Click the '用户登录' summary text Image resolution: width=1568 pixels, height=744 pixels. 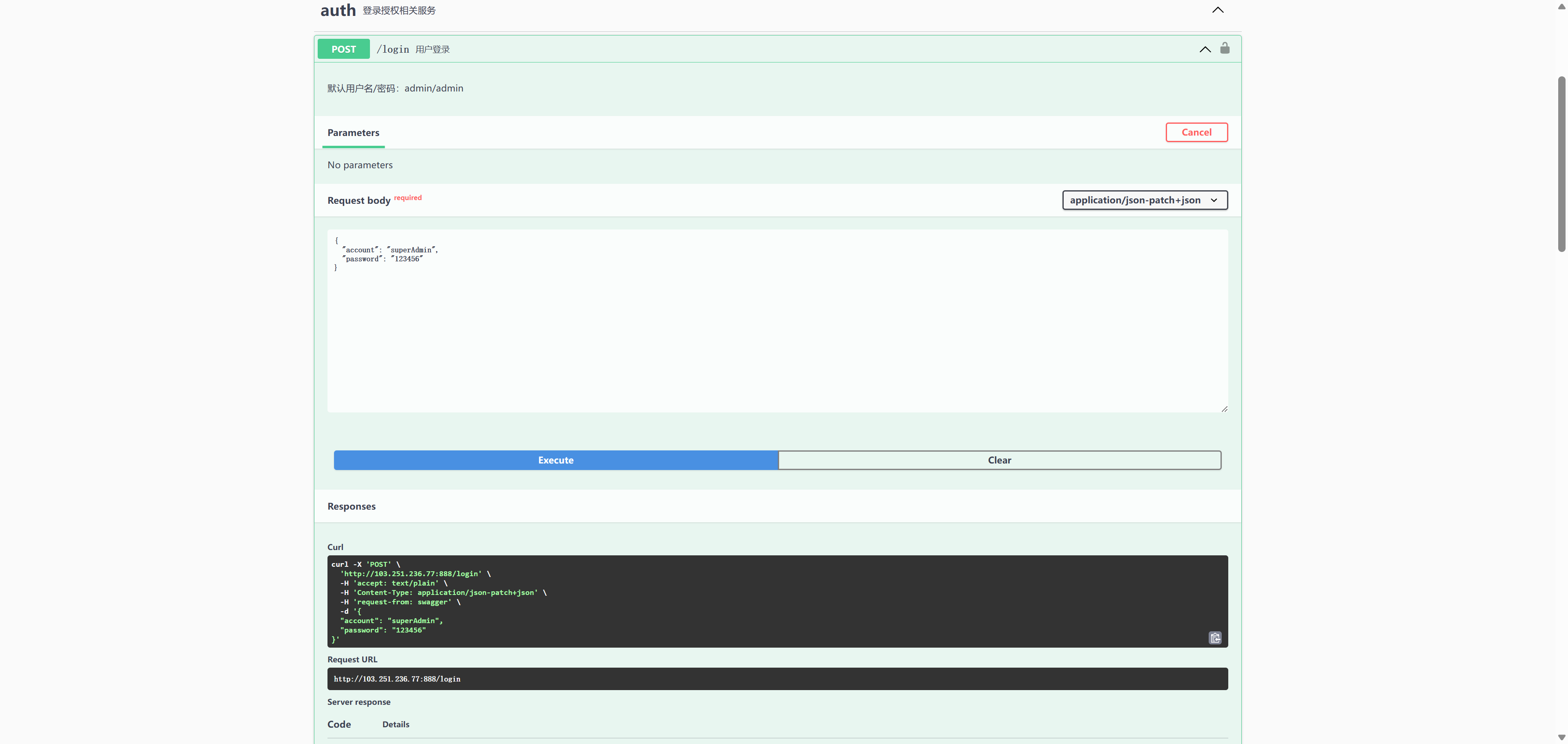(432, 49)
